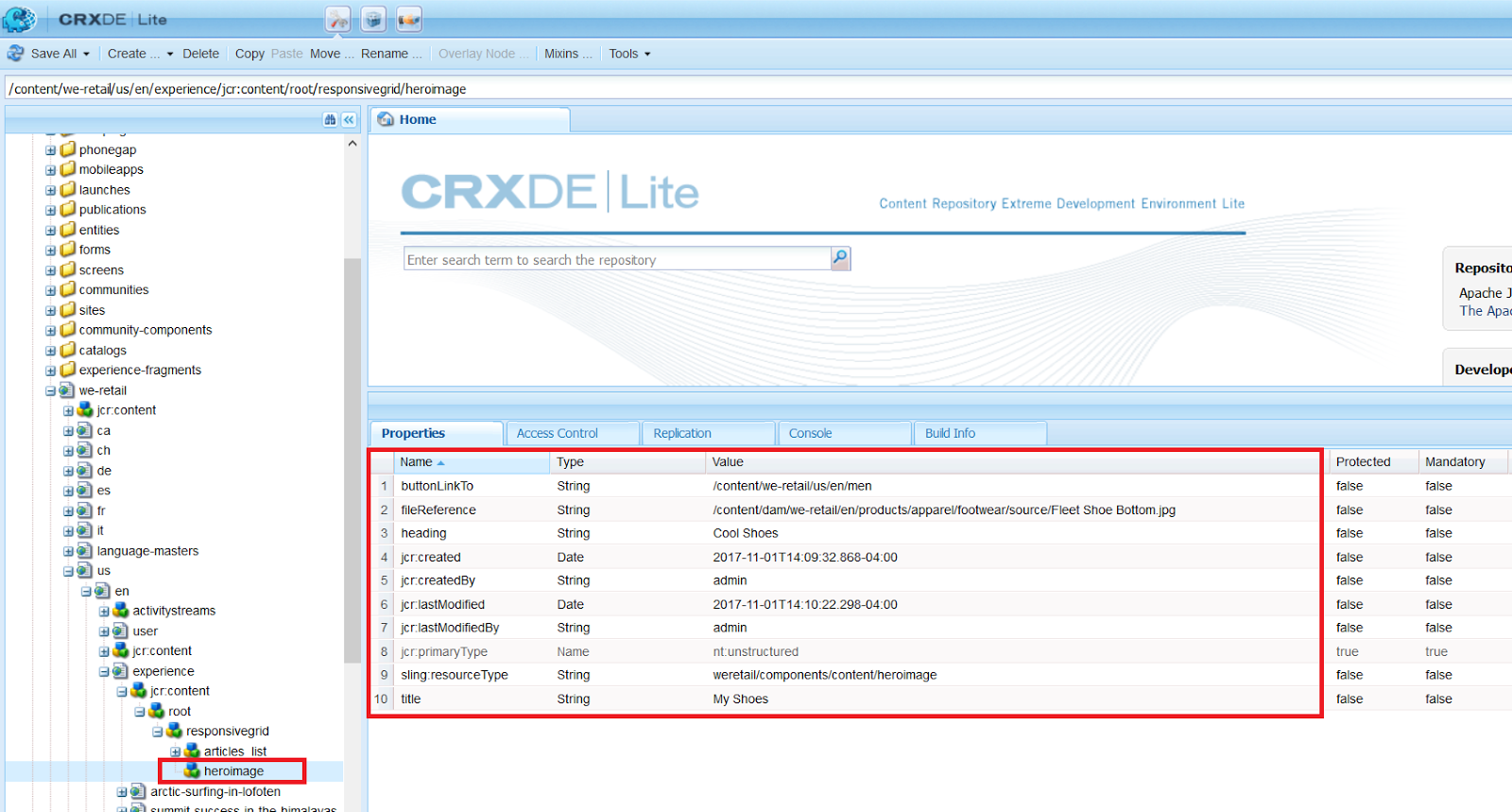Select the fileReference property name
1512x812 pixels.
(x=438, y=510)
